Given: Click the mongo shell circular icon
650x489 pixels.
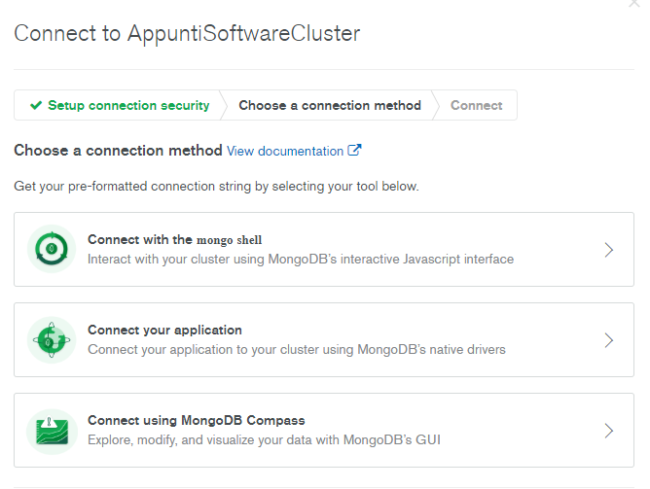Looking at the screenshot, I should (51, 249).
